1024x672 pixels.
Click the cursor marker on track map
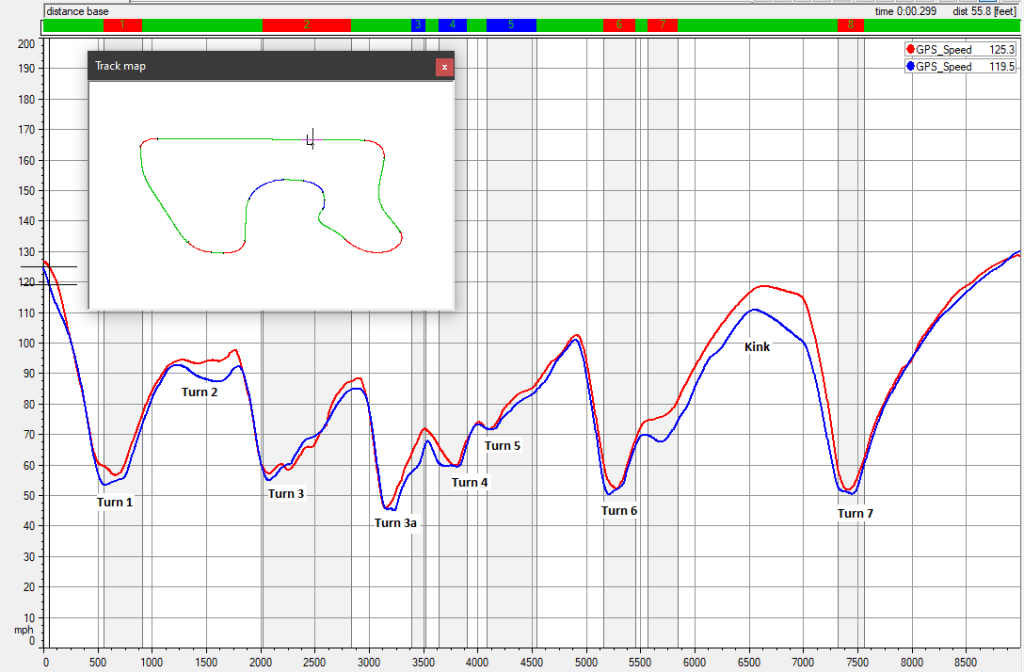pyautogui.click(x=312, y=140)
